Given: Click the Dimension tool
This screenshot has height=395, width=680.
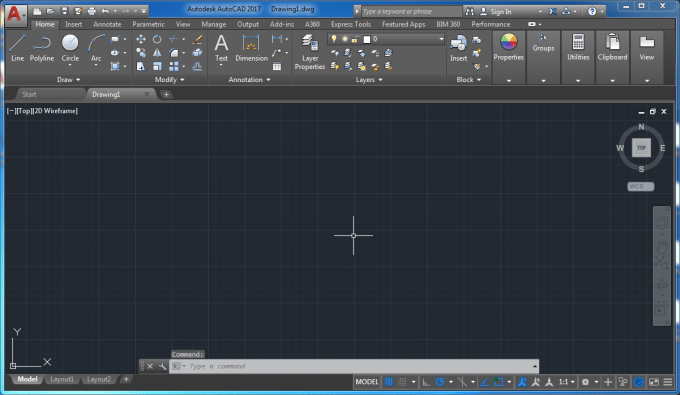Looking at the screenshot, I should (251, 48).
